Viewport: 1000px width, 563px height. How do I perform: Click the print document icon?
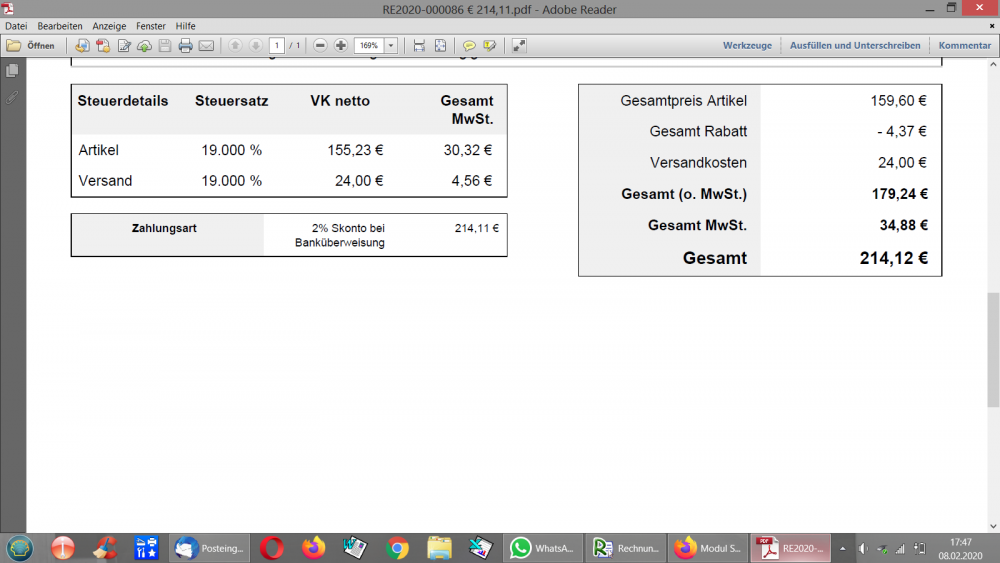pos(186,45)
